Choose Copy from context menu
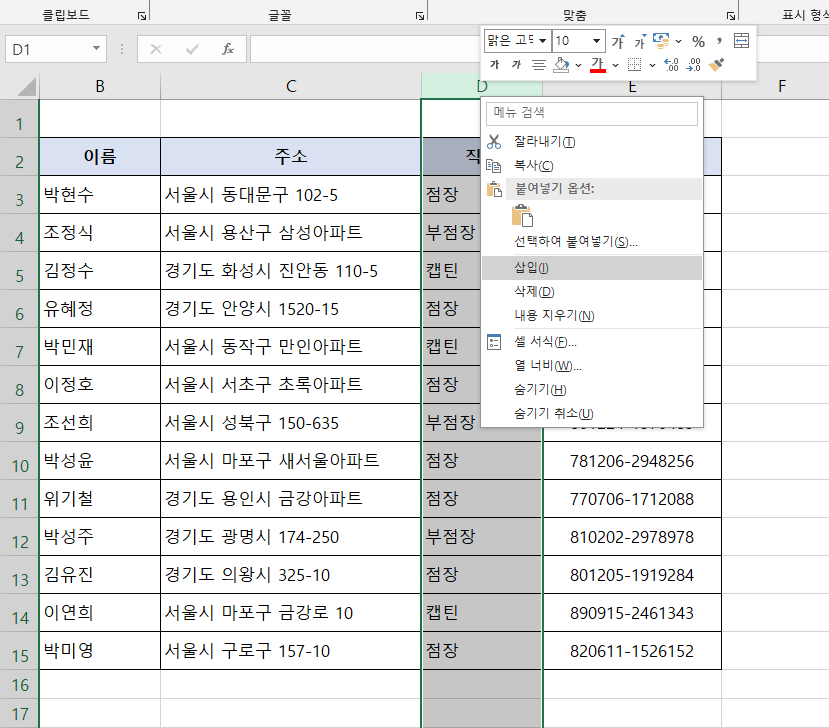 [592, 165]
